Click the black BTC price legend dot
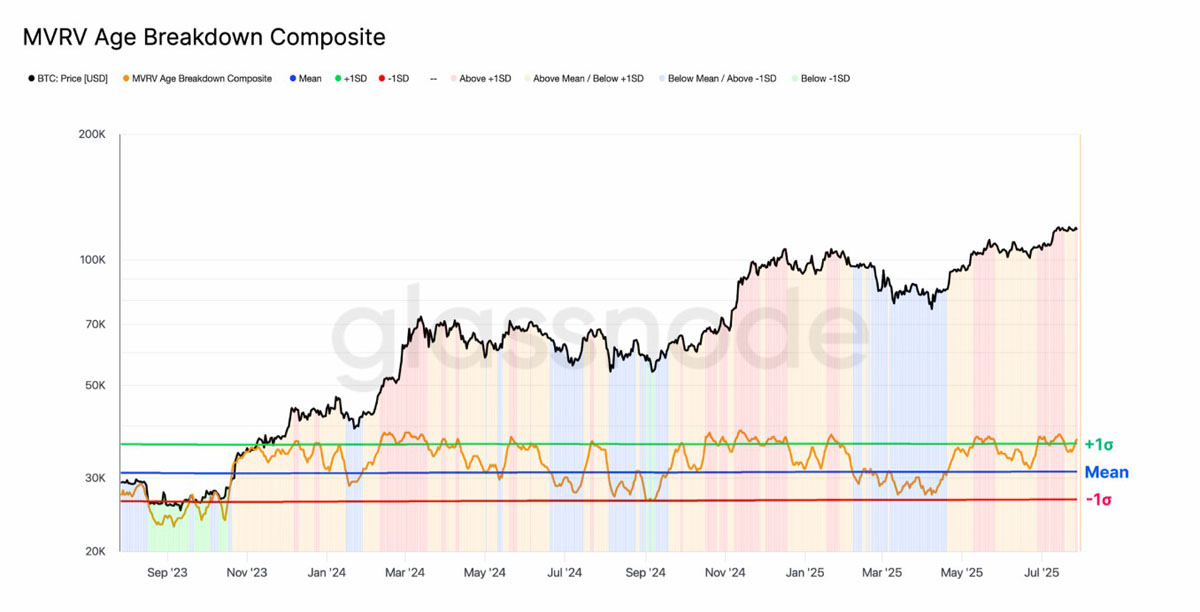The image size is (1200, 612). [32, 78]
